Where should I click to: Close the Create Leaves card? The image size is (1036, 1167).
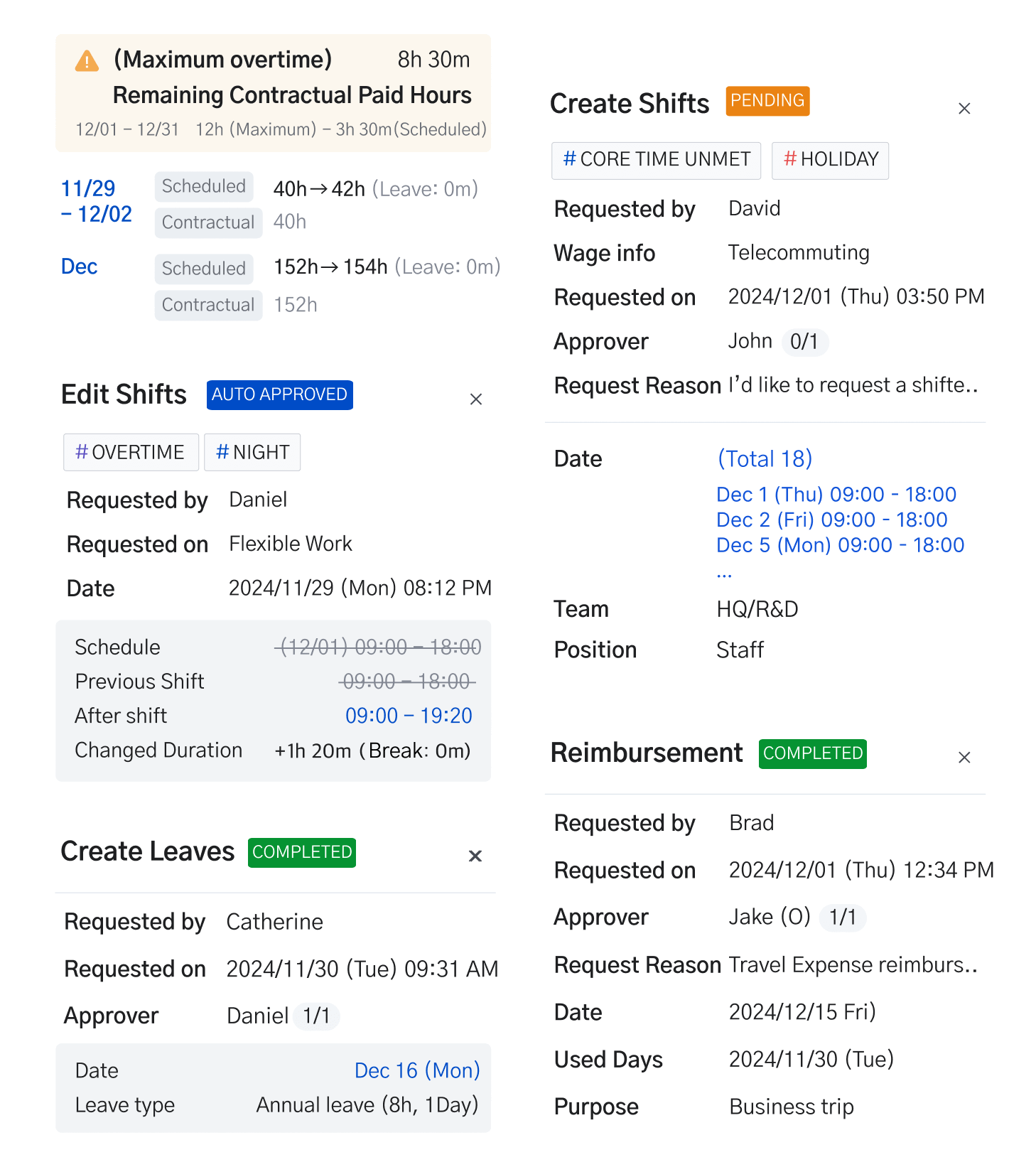pos(475,856)
